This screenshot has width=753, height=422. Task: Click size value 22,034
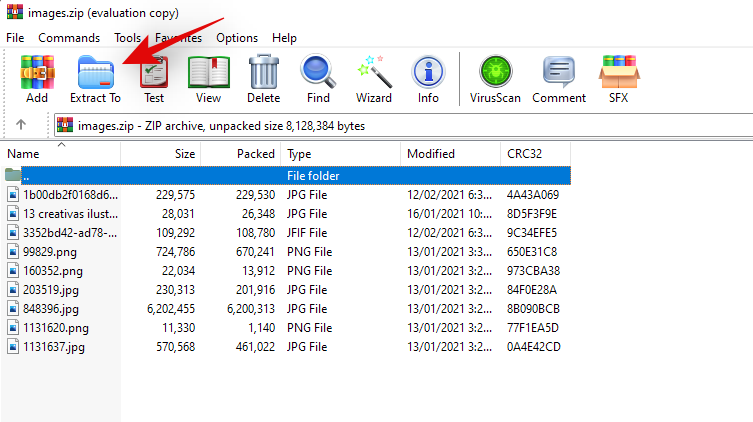[x=178, y=271]
